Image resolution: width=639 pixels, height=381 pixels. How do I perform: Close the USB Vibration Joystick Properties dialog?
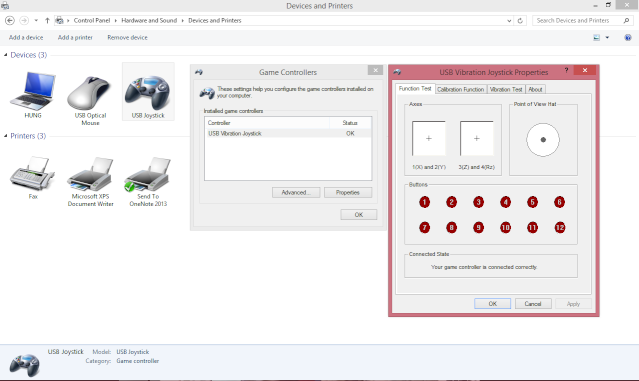[x=585, y=70]
